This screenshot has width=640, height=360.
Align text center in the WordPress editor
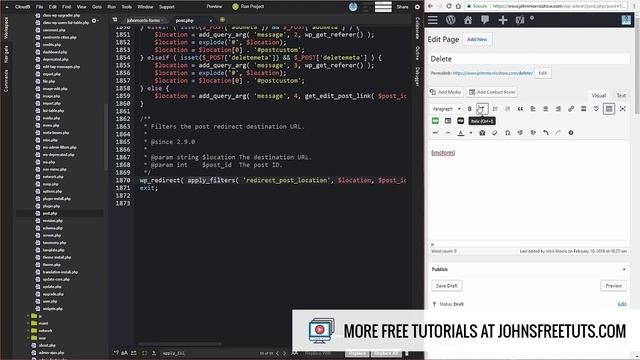(545, 109)
